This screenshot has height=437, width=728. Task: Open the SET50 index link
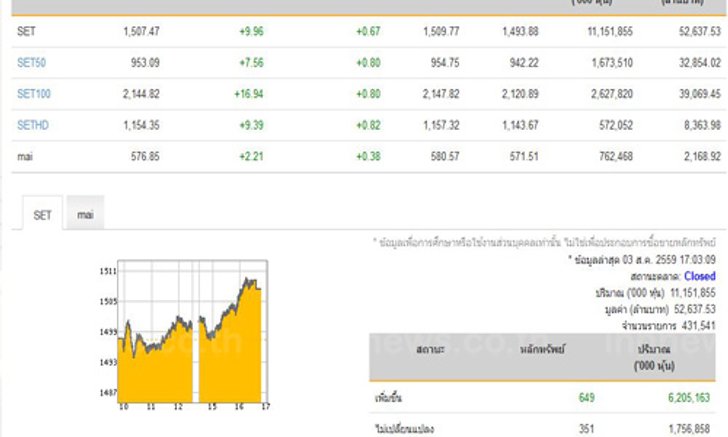coord(31,62)
